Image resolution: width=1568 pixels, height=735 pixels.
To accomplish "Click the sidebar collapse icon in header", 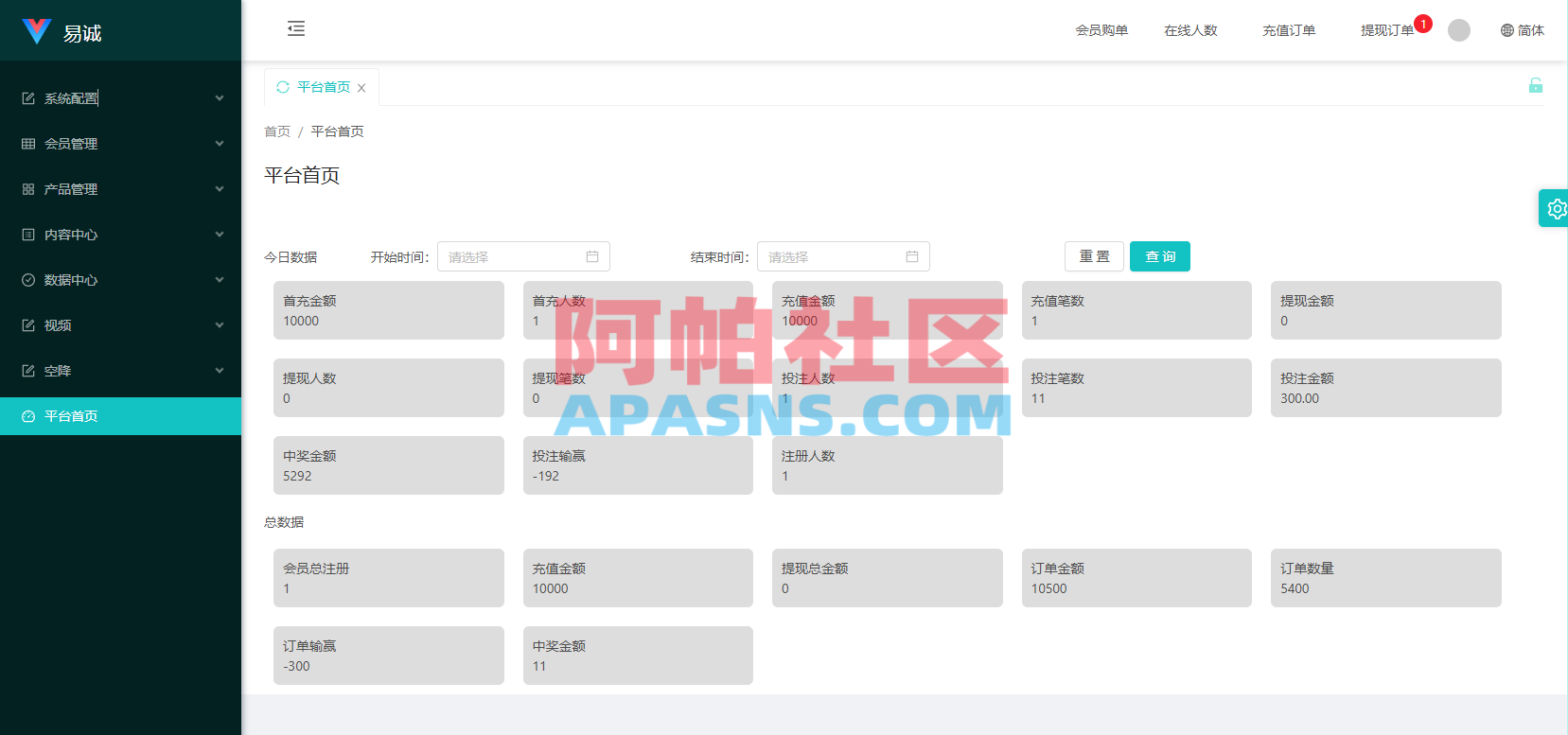I will (x=296, y=28).
